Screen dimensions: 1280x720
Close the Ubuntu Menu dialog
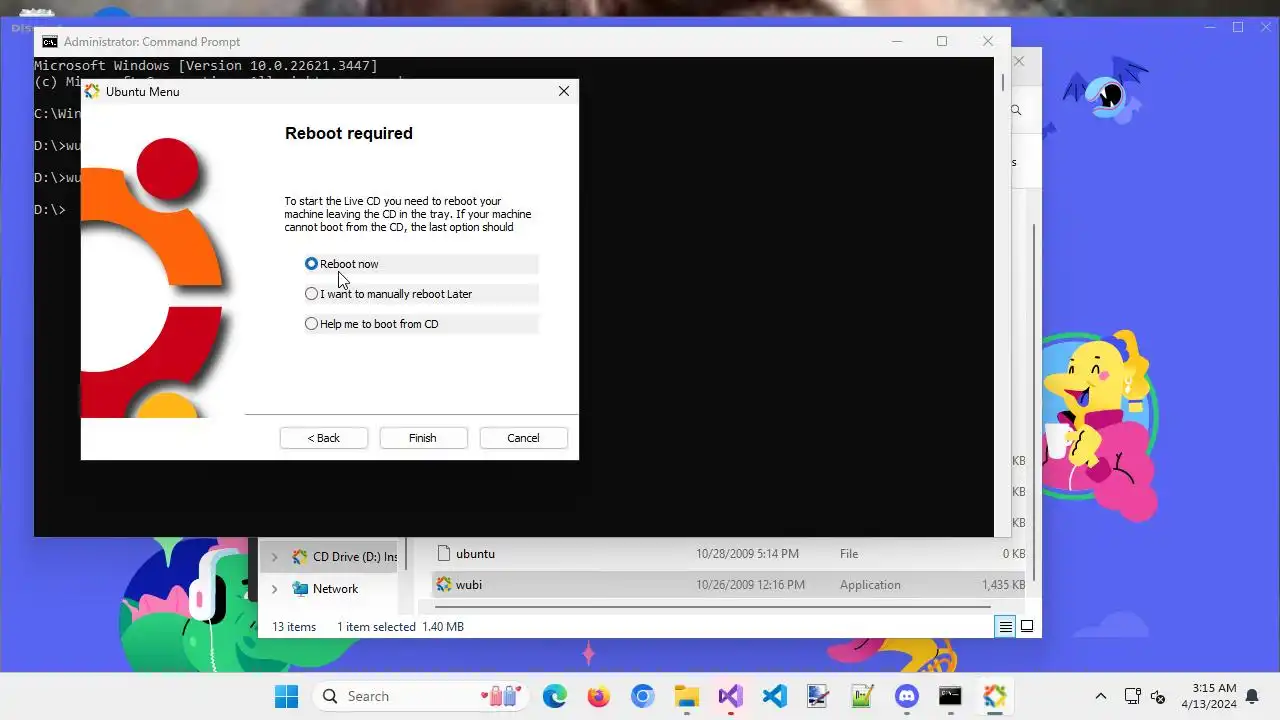tap(564, 91)
